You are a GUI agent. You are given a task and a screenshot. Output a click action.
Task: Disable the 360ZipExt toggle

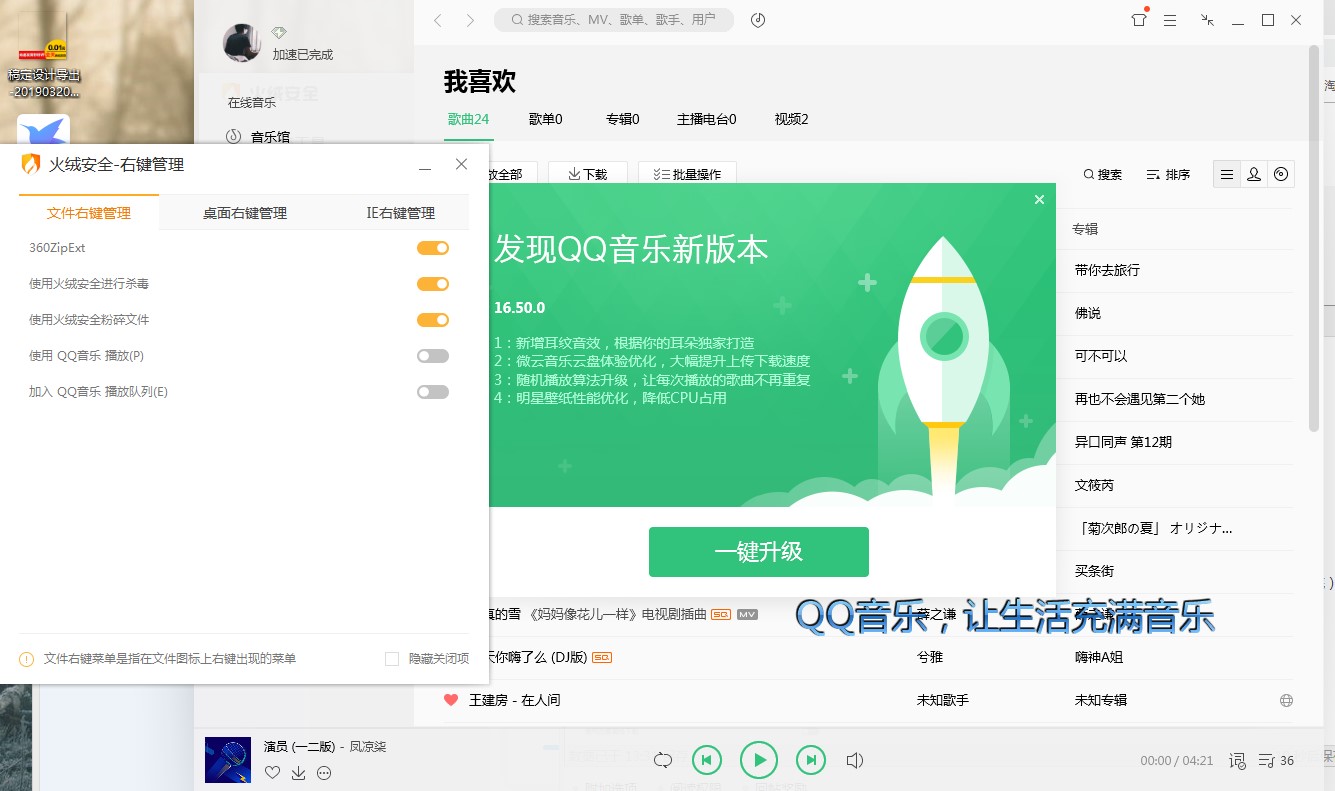point(433,248)
